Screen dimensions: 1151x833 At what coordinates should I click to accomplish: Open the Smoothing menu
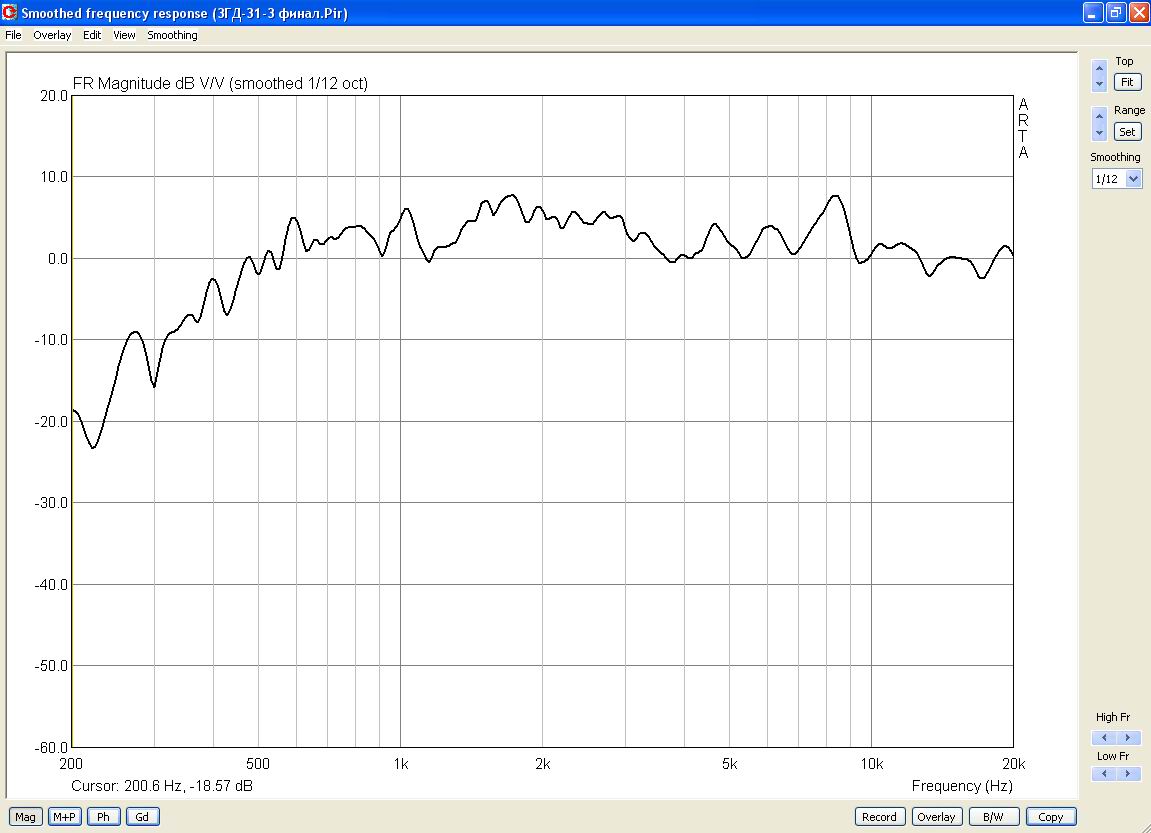click(x=173, y=35)
